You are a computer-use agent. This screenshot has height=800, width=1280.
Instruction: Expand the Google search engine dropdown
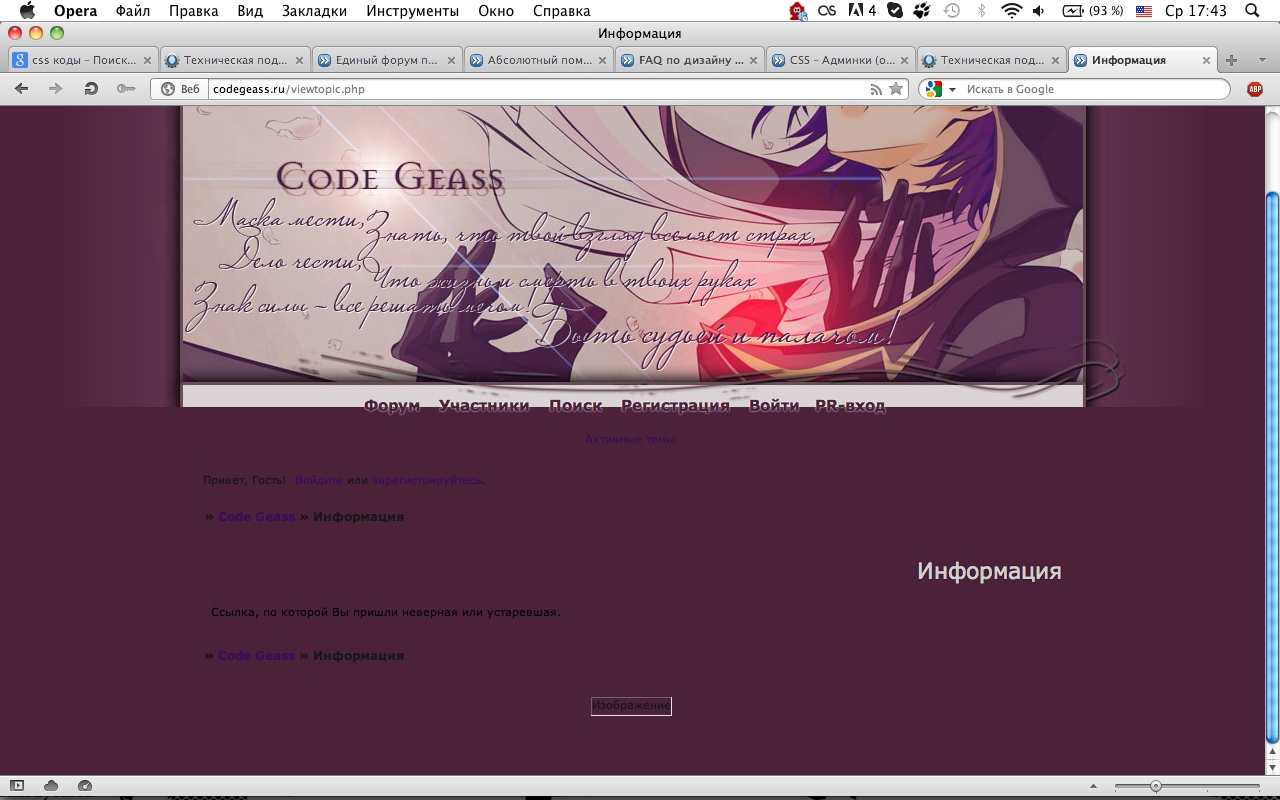tap(952, 90)
